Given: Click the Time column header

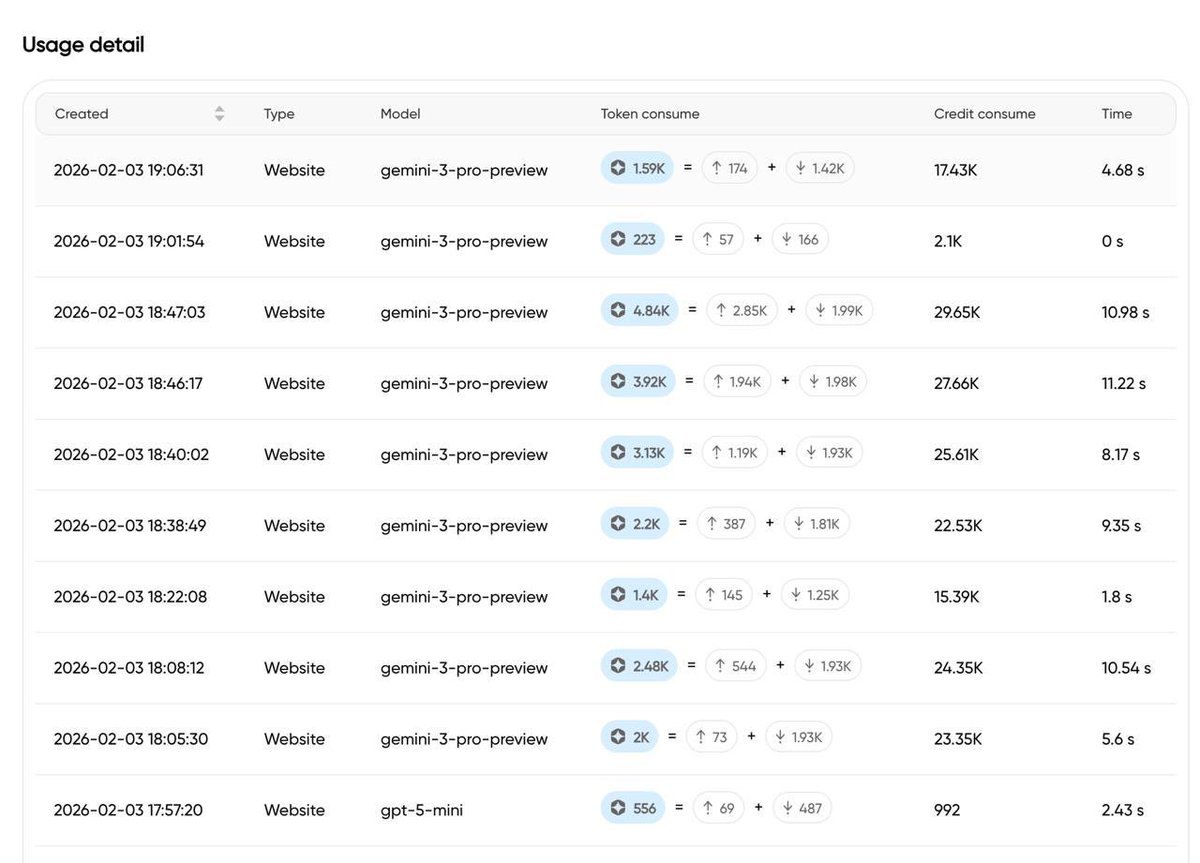Looking at the screenshot, I should coord(1117,114).
